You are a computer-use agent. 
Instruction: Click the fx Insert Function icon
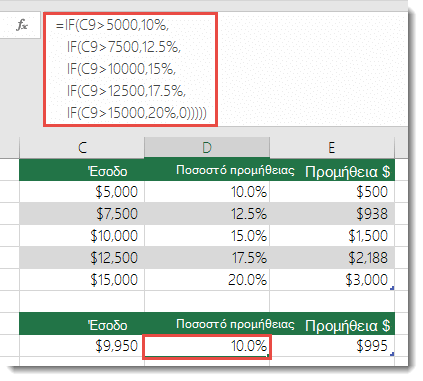pos(22,25)
